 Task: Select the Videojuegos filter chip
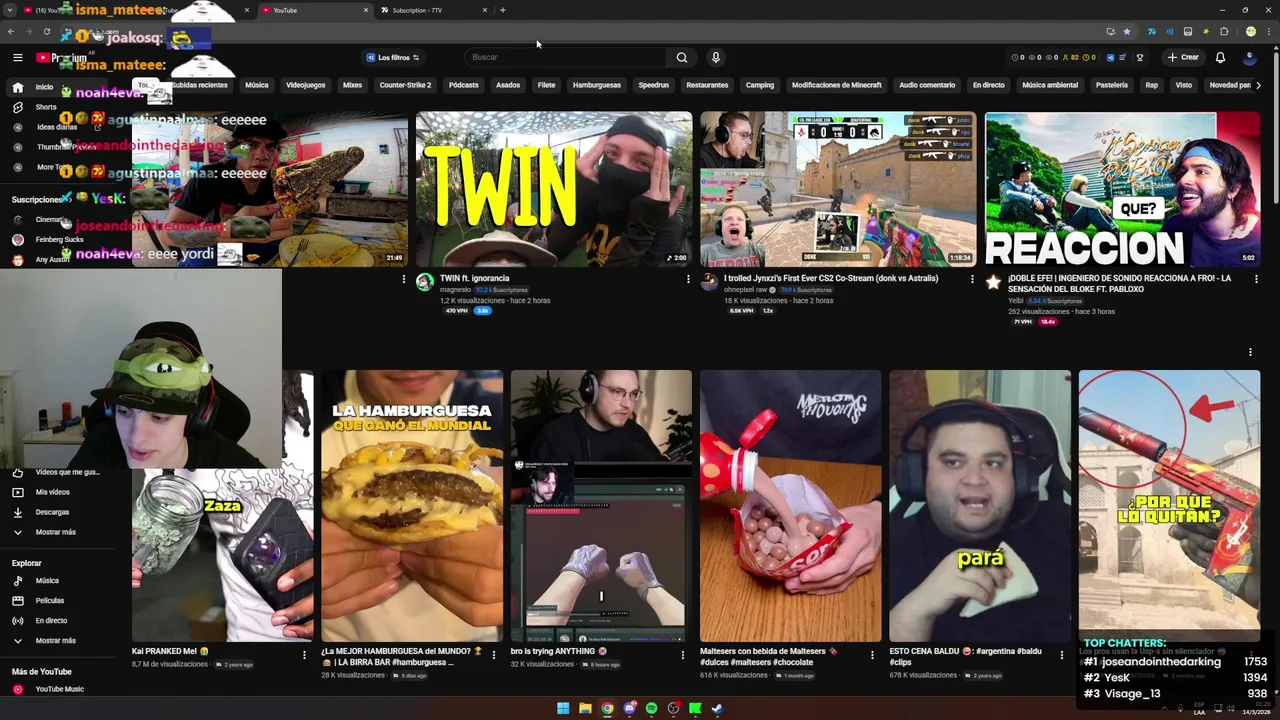tap(306, 85)
